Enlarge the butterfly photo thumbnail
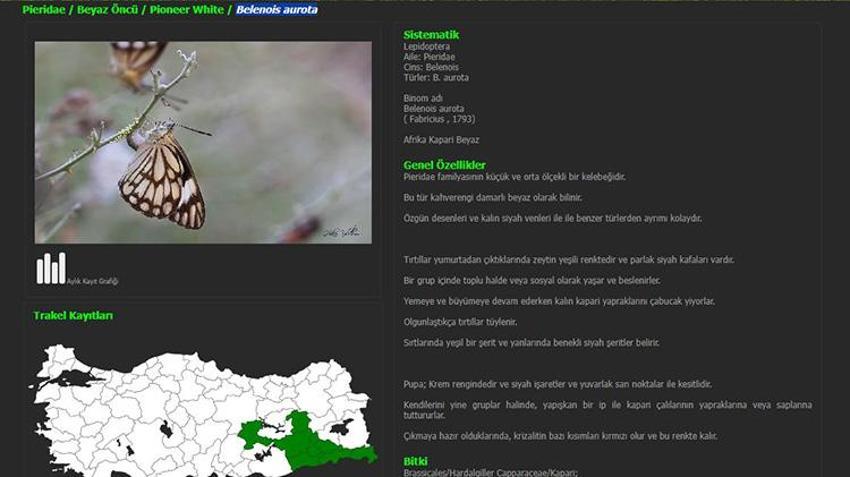 [x=203, y=143]
